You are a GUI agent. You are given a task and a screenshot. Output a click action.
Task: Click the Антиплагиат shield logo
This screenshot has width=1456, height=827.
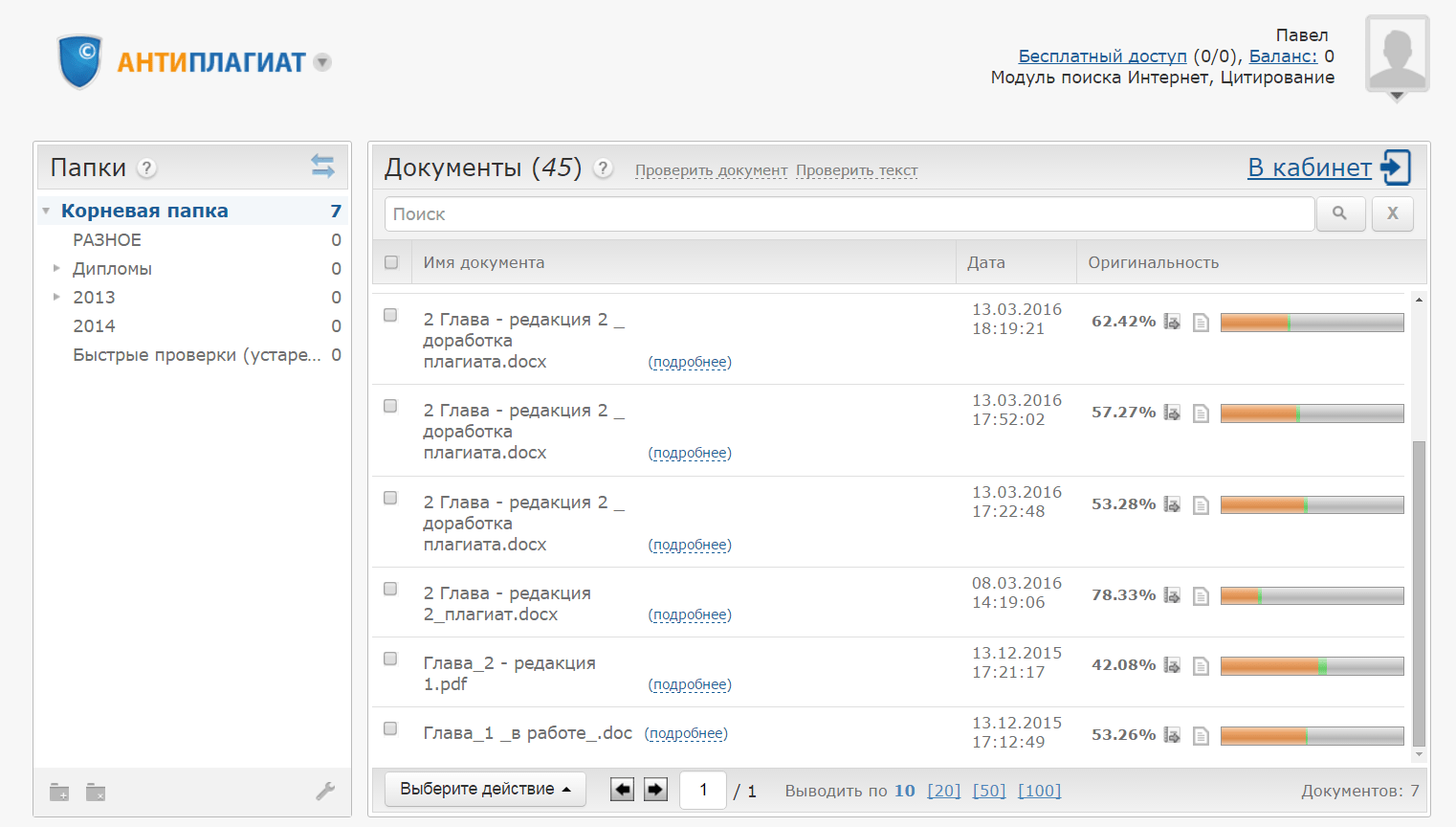click(x=79, y=61)
